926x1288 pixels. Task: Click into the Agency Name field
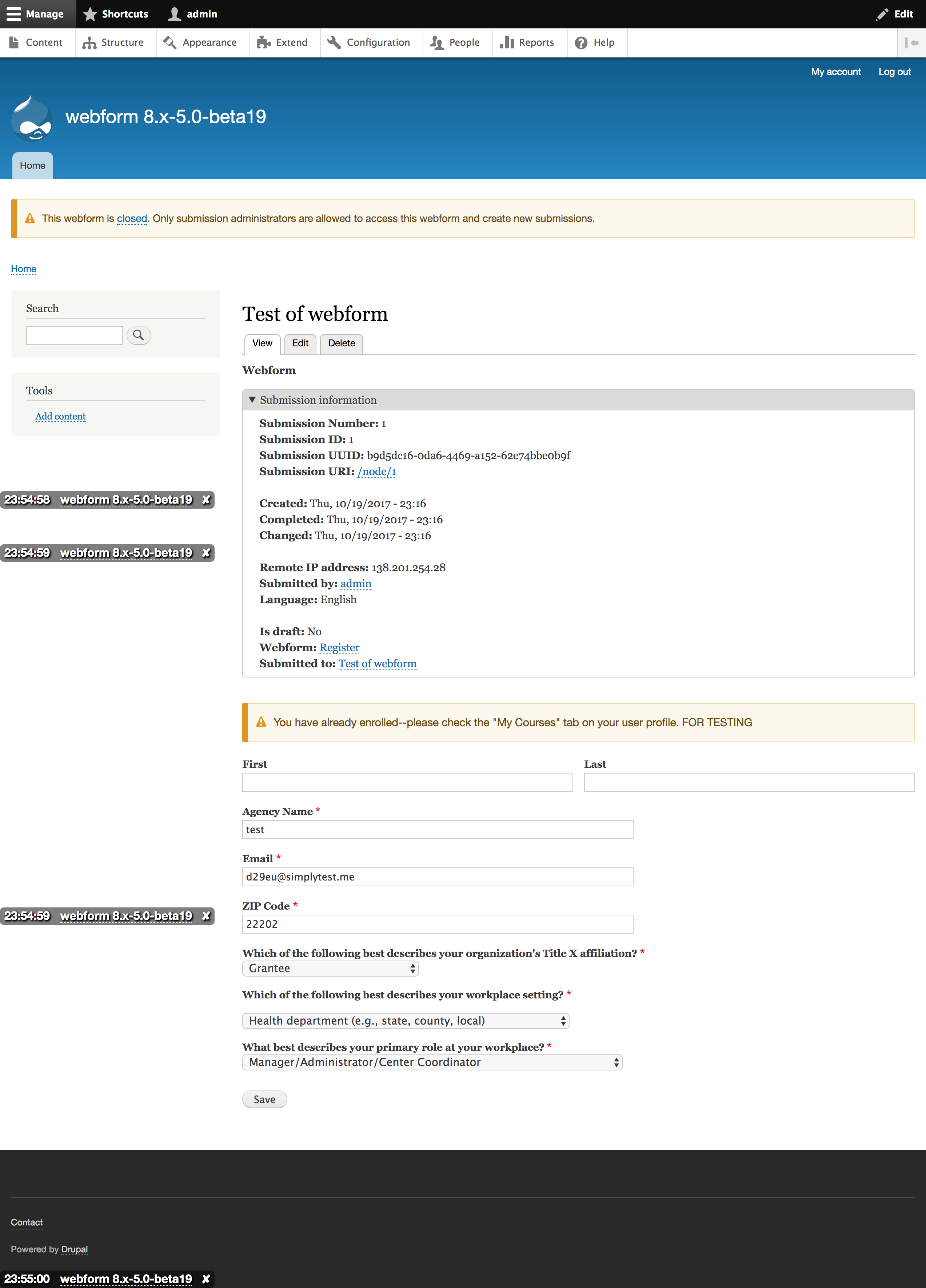point(437,829)
